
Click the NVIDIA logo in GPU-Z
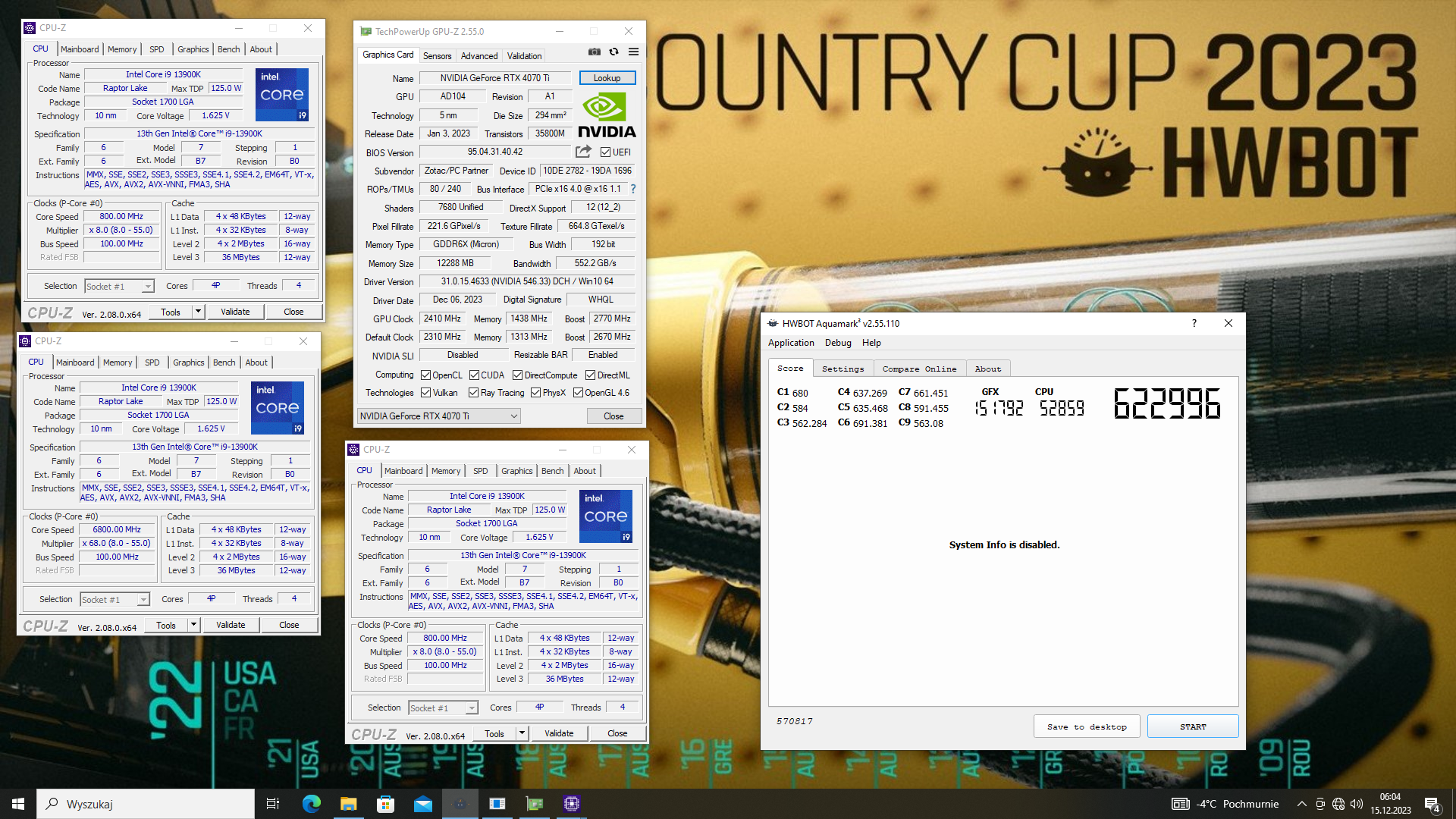click(607, 115)
